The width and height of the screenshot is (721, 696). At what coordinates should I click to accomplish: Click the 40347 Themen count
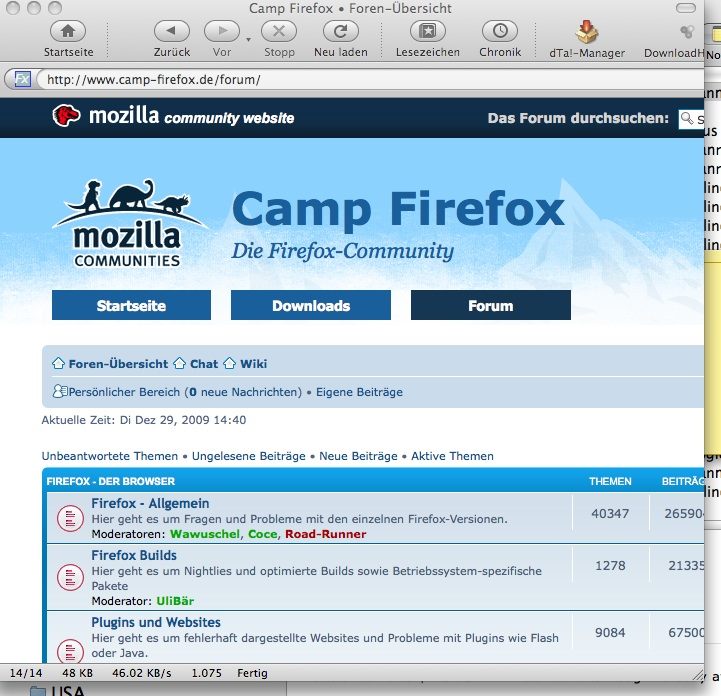(610, 513)
